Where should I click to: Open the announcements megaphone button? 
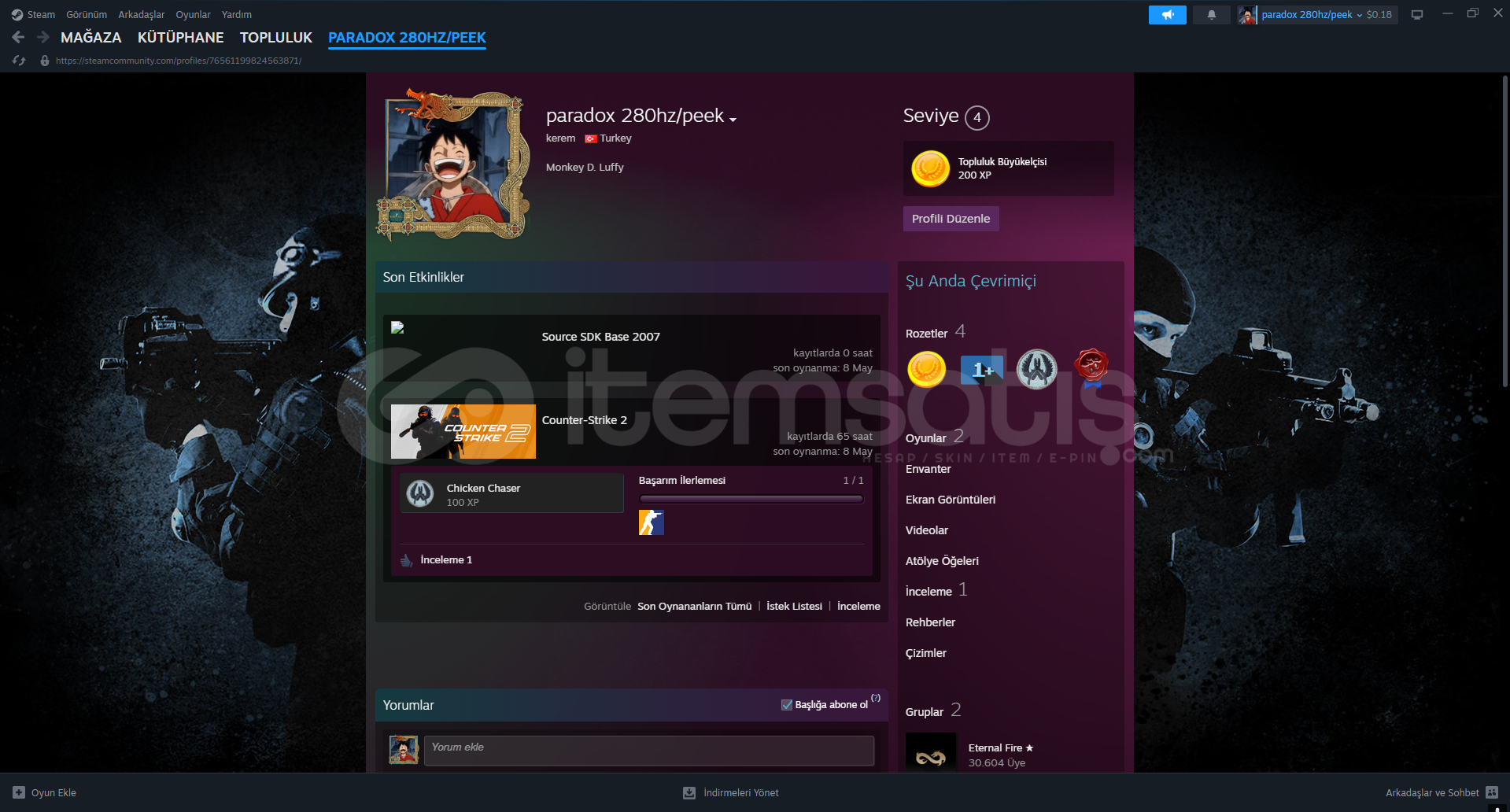pos(1167,14)
